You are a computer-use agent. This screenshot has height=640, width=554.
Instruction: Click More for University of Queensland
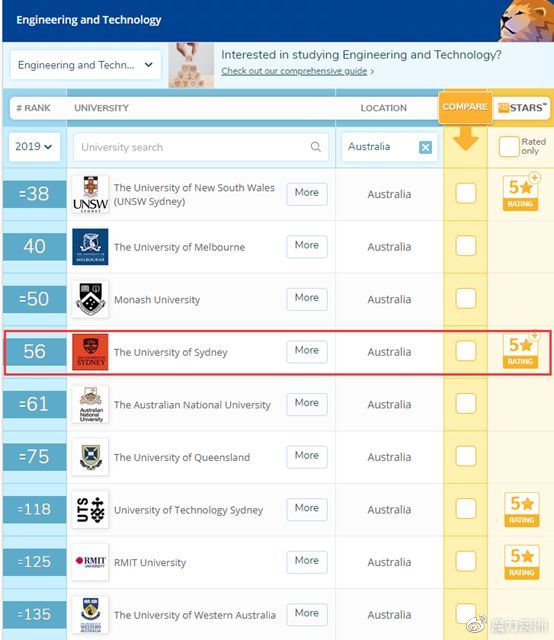click(307, 456)
